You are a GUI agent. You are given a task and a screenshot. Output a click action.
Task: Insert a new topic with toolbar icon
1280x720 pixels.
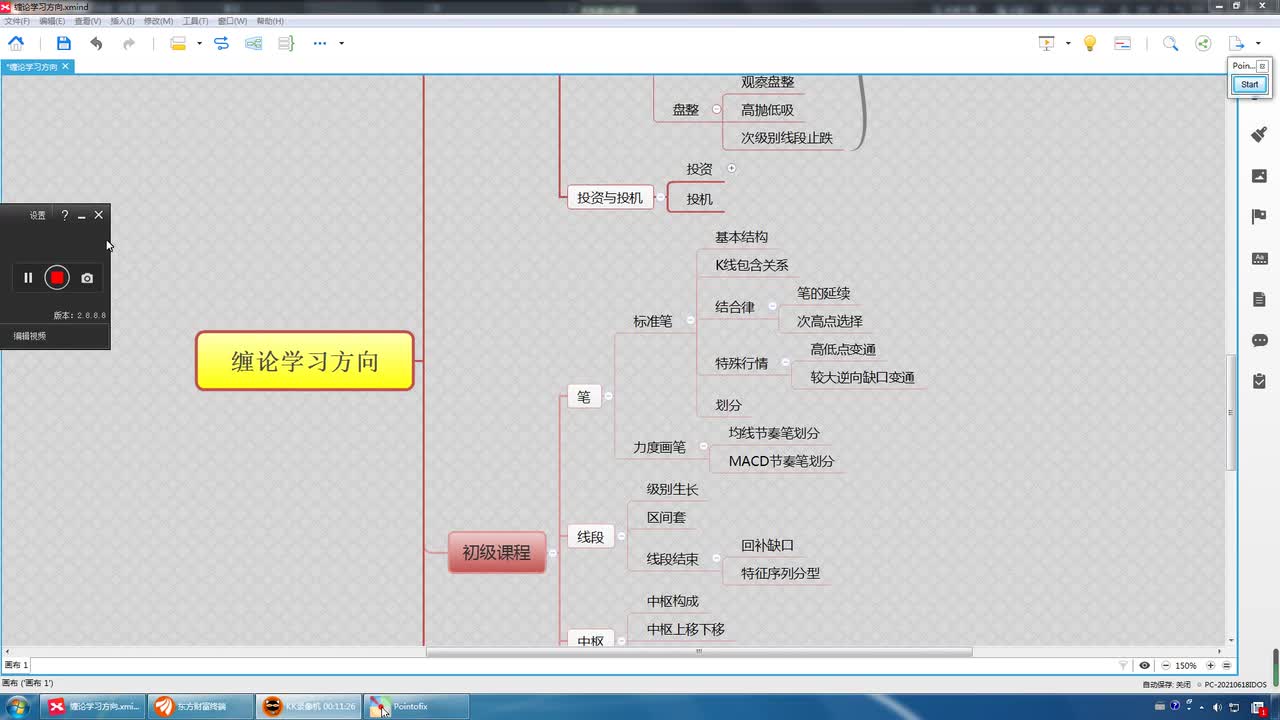[179, 43]
